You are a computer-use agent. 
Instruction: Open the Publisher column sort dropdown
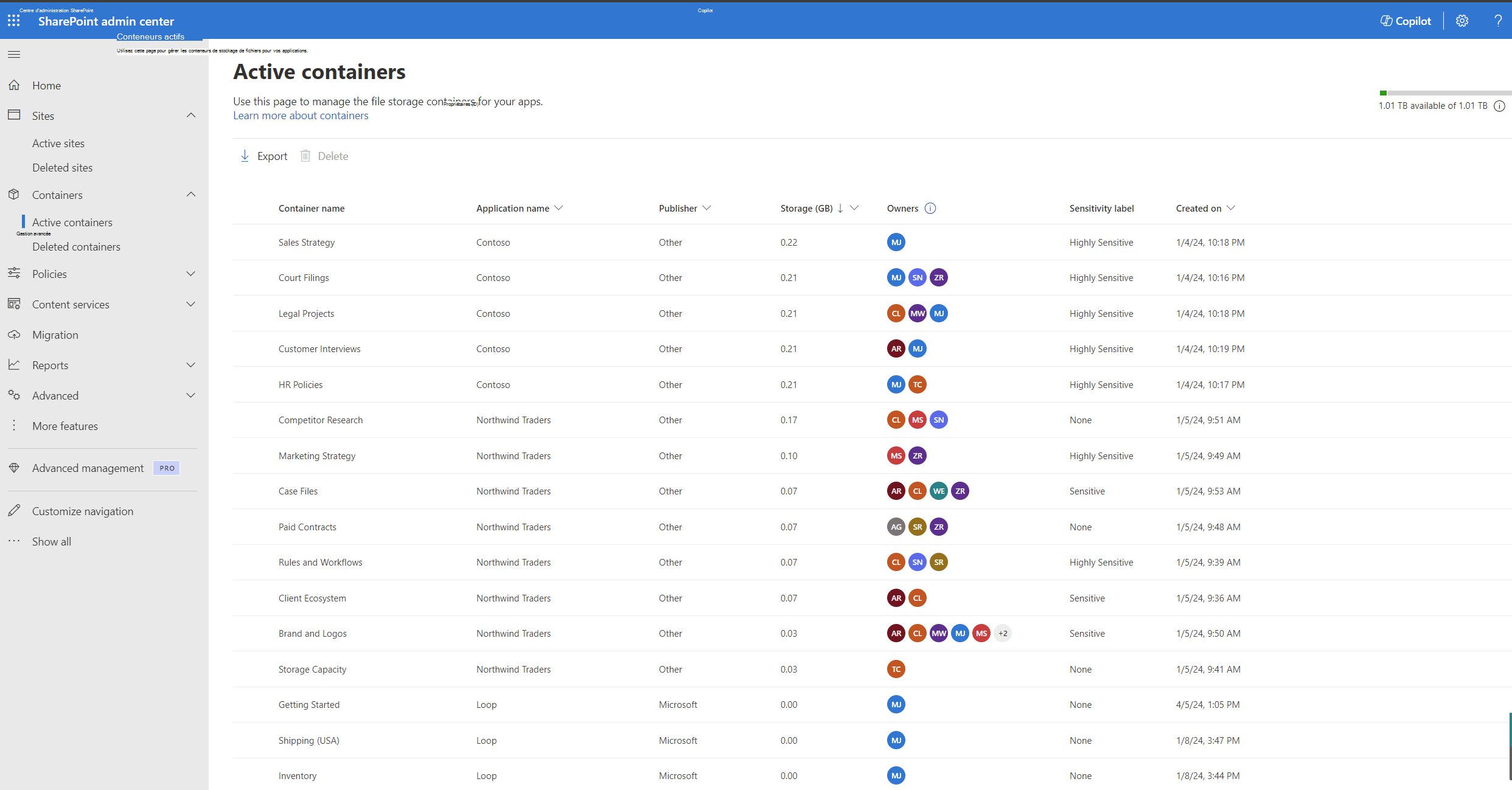pyautogui.click(x=709, y=208)
